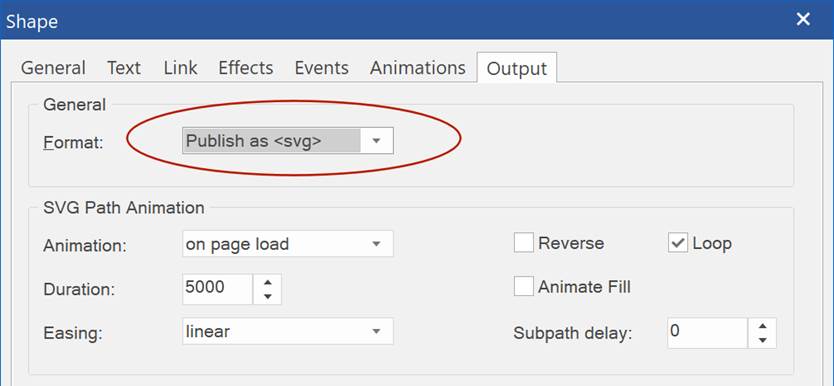Image resolution: width=834 pixels, height=386 pixels.
Task: Enable the Reverse checkbox
Action: point(524,244)
